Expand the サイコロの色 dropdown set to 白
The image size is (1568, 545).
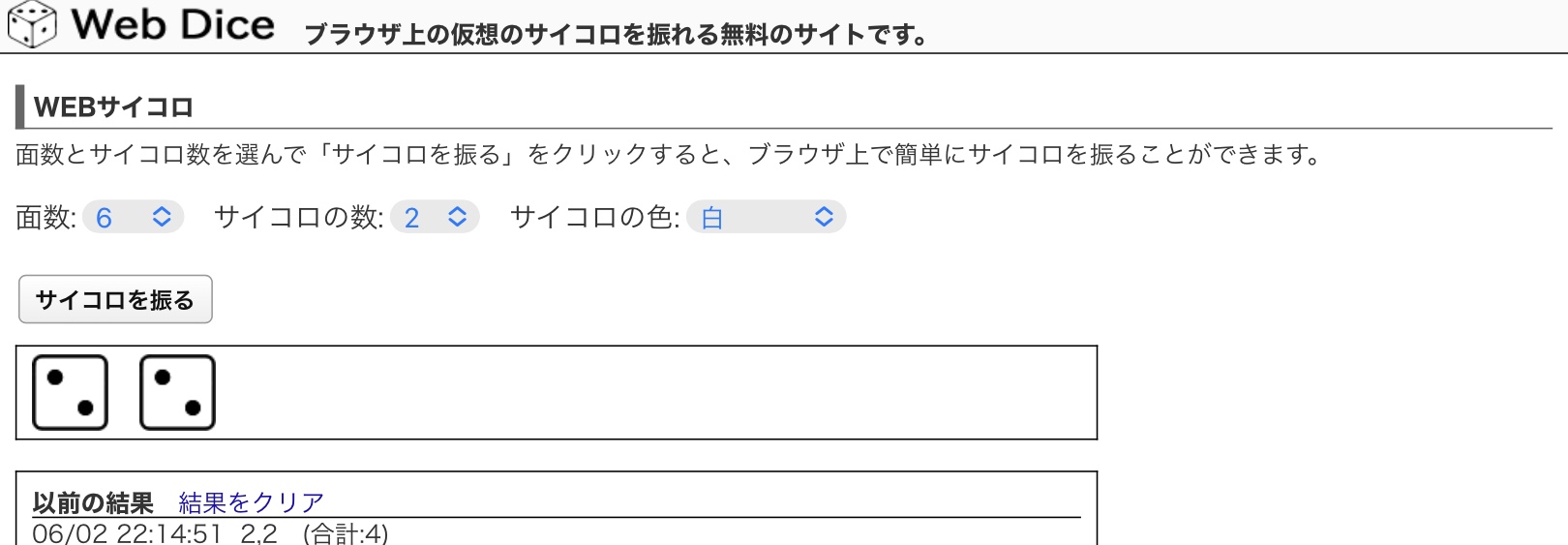pos(766,217)
